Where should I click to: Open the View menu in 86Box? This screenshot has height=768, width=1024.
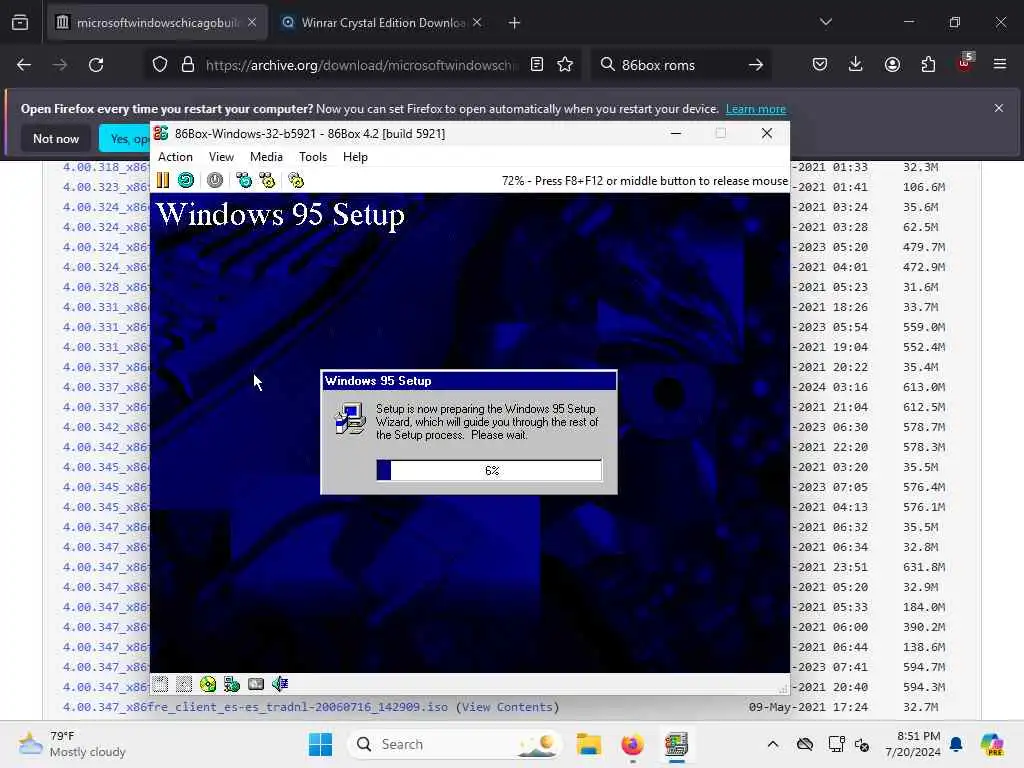(221, 157)
